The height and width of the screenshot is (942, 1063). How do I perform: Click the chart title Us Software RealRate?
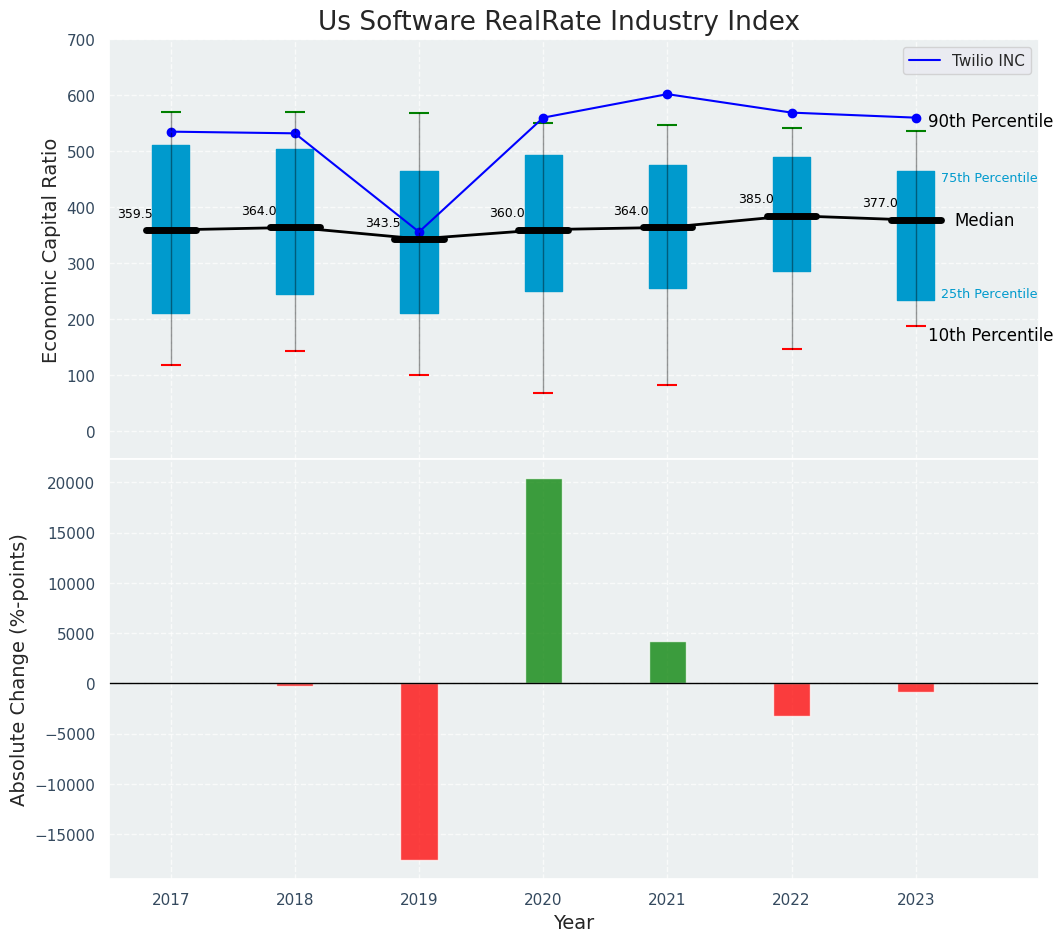[558, 22]
